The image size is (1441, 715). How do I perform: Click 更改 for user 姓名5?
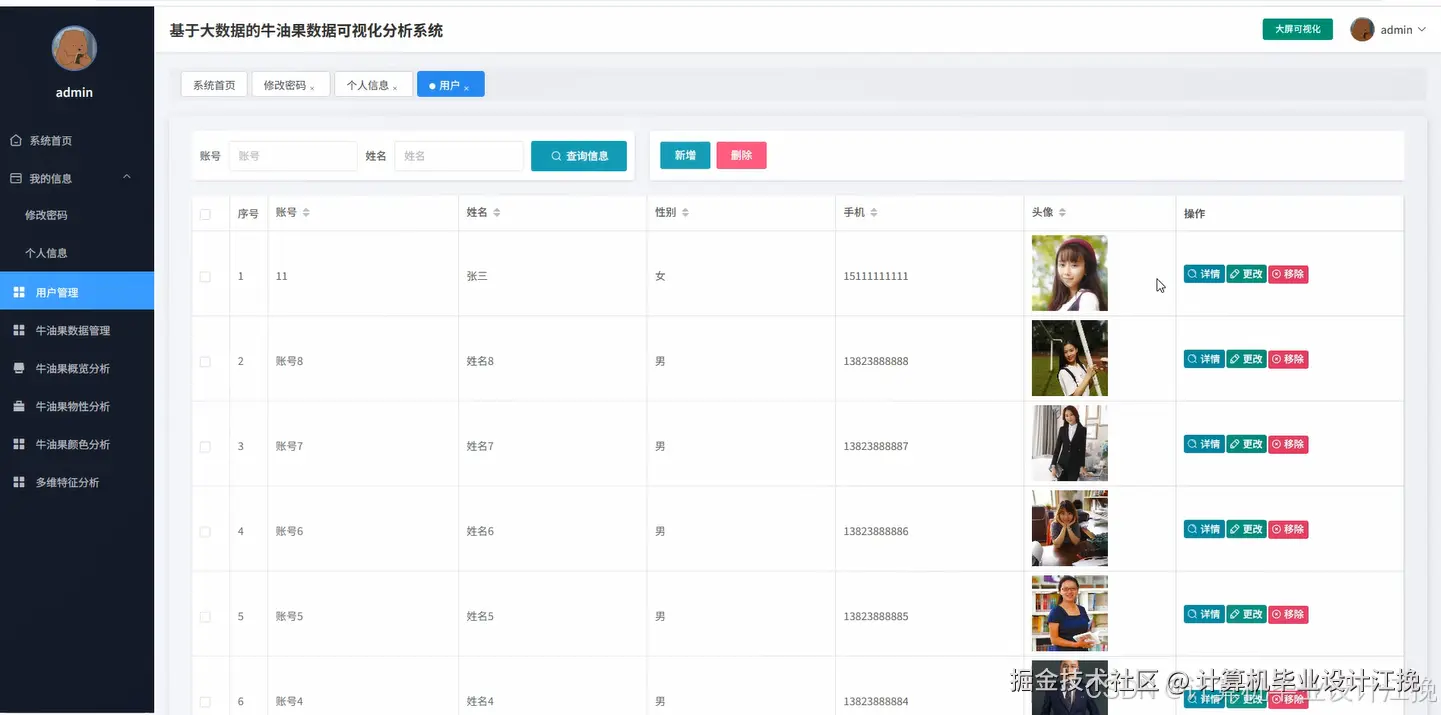(x=1247, y=614)
